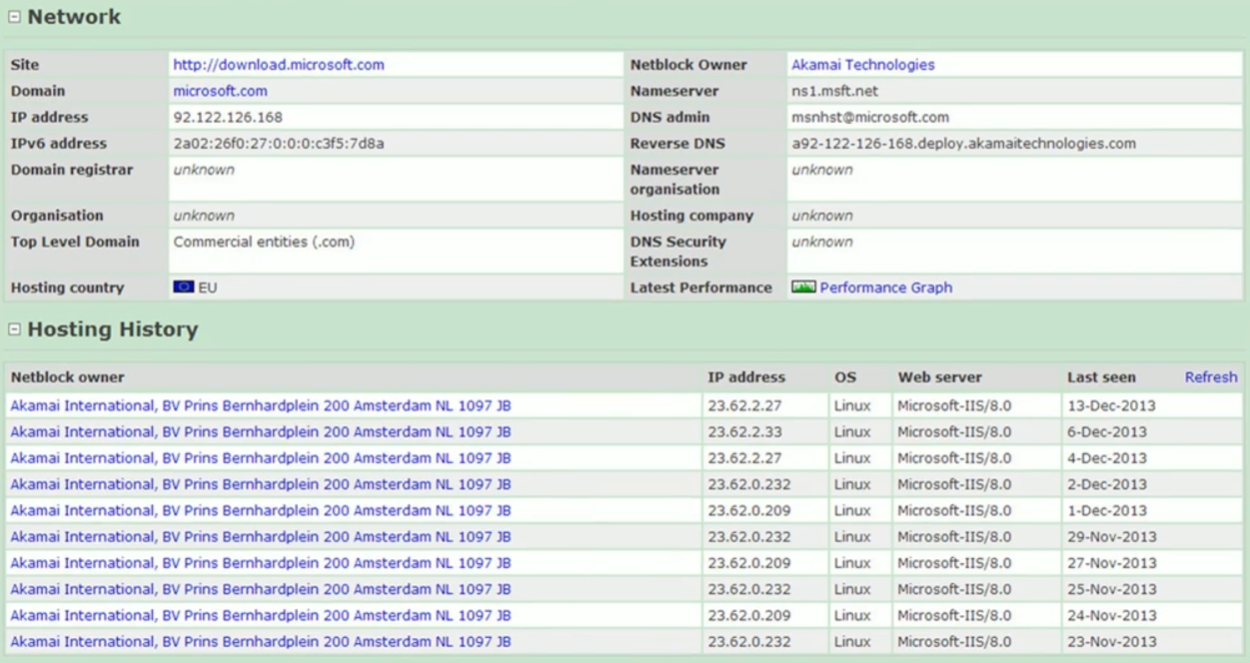Open the Akamai Technologies netblock owner link

[x=863, y=65]
